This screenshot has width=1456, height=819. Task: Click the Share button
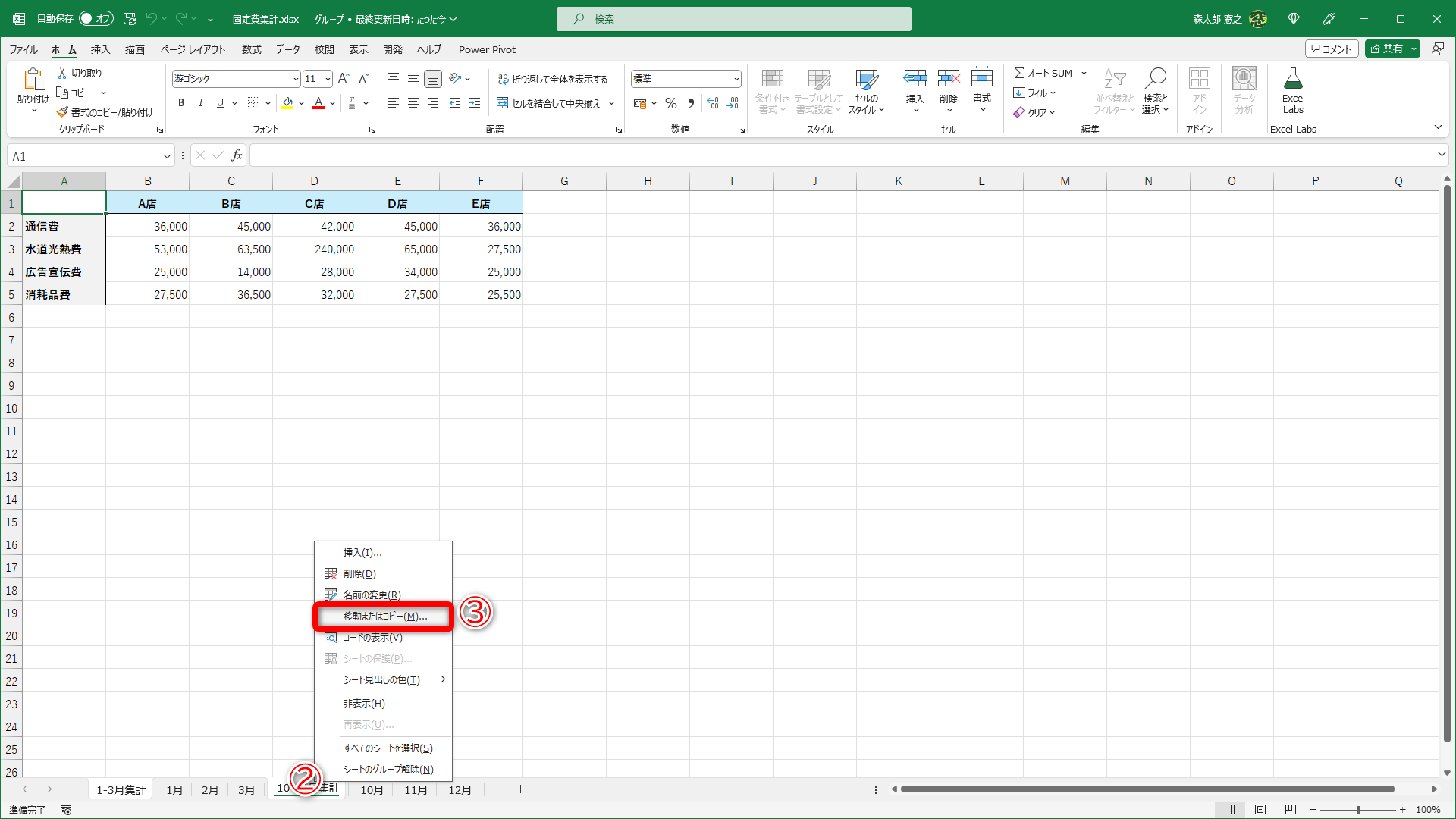pyautogui.click(x=1386, y=49)
